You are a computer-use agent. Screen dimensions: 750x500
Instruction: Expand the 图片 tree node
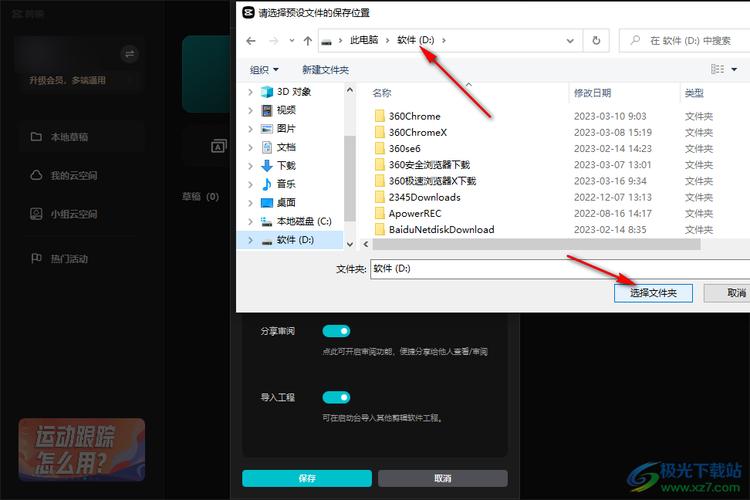250,129
